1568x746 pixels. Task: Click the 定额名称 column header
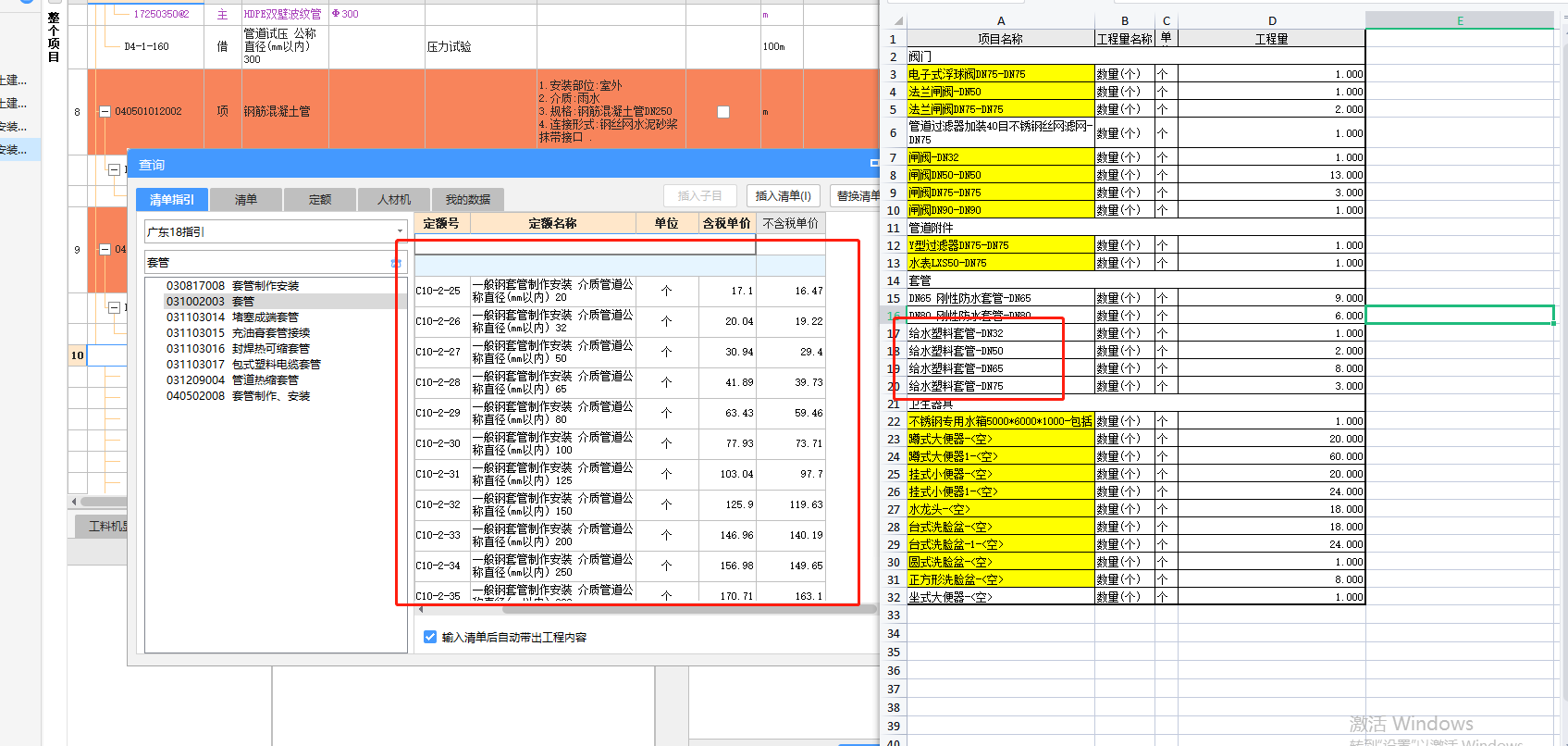click(x=553, y=223)
